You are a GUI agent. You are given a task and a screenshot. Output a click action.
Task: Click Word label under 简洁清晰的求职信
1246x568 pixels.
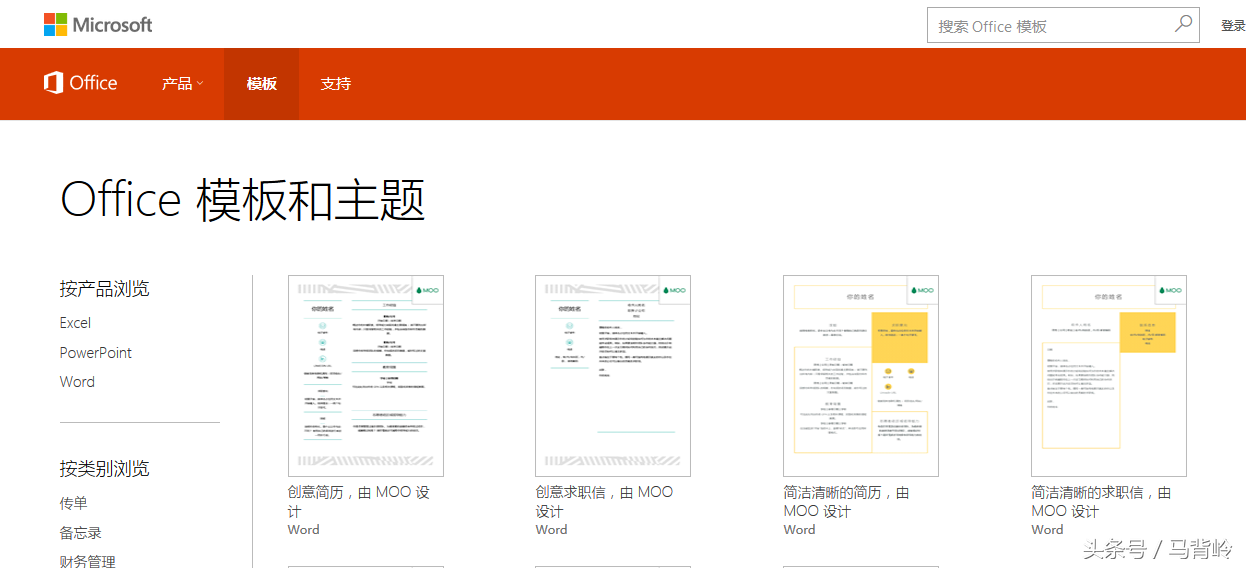pyautogui.click(x=1048, y=530)
